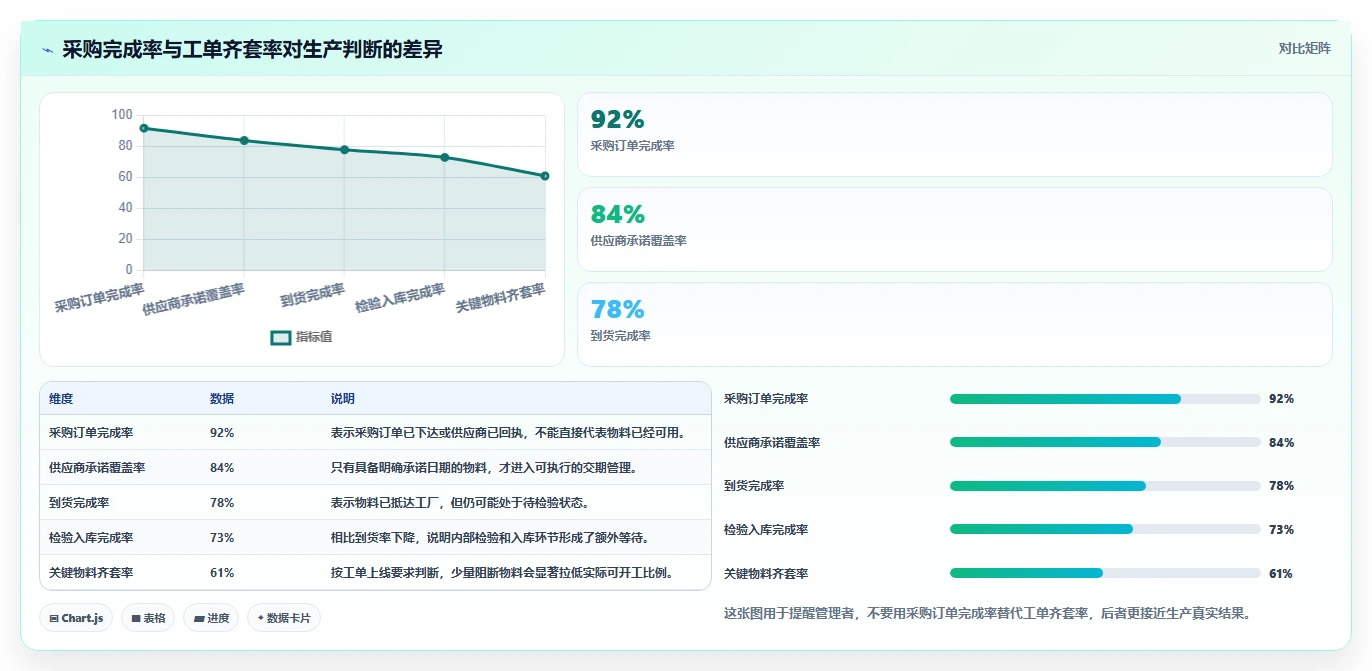
Task: Click the chart data point for 采购订单完成率
Action: (144, 128)
